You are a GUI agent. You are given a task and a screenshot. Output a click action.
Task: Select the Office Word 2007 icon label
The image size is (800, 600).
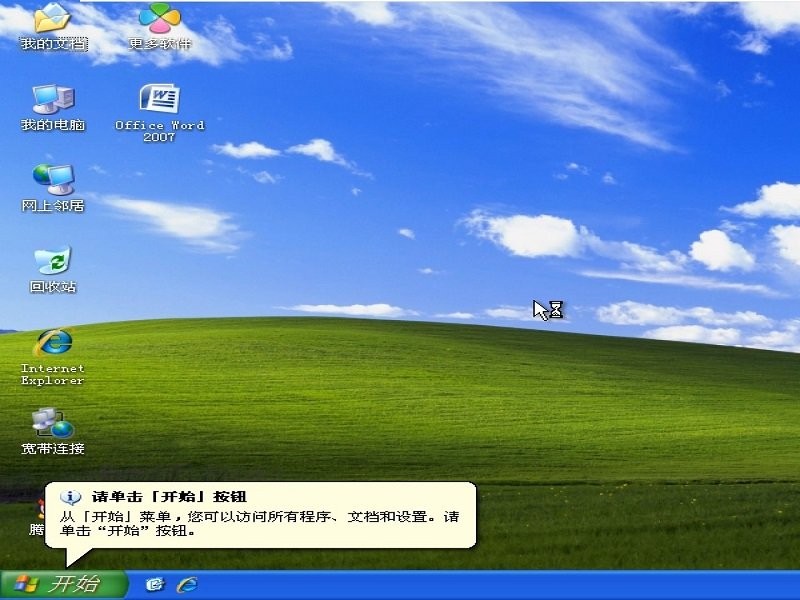tap(160, 130)
